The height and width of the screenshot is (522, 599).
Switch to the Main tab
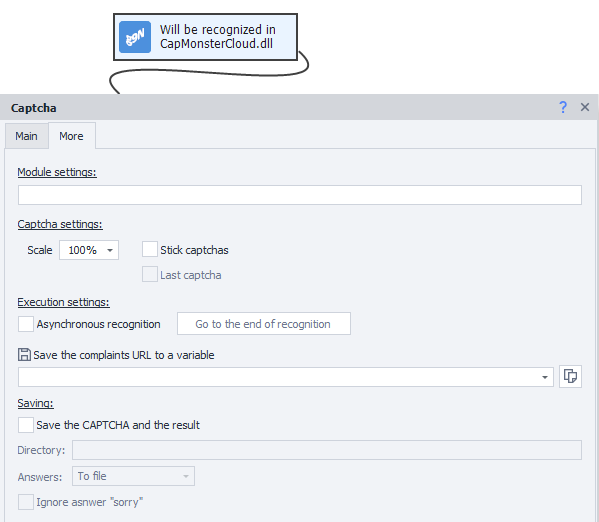pos(26,136)
